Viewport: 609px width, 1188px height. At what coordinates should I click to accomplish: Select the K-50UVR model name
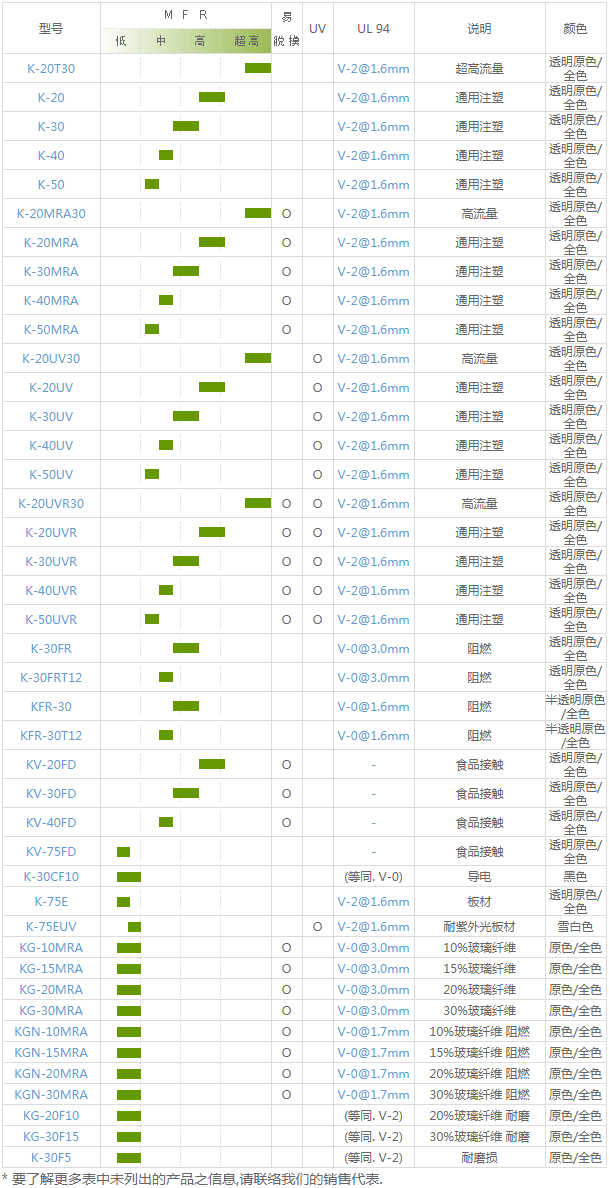[x=50, y=620]
